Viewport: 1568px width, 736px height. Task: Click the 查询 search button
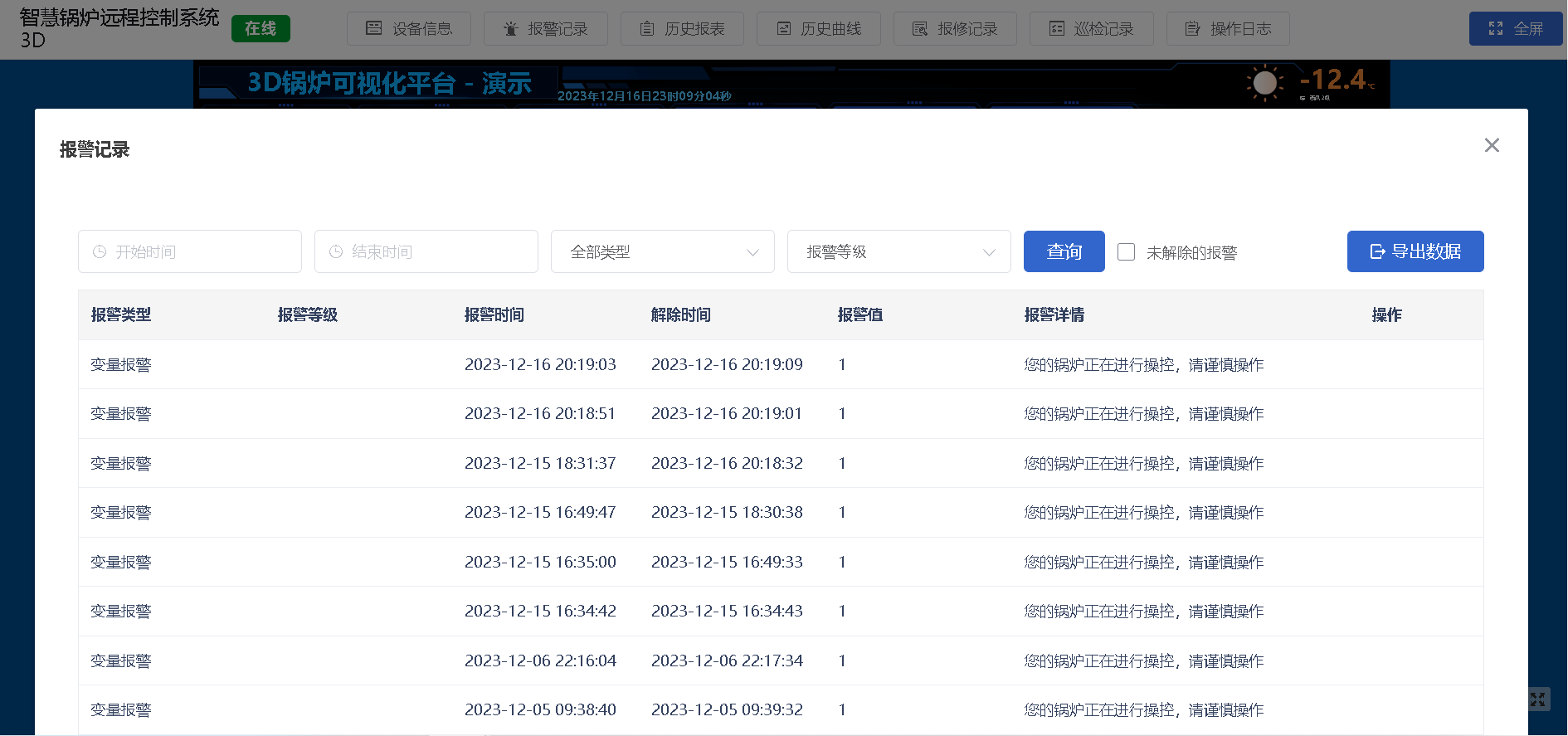pyautogui.click(x=1064, y=251)
